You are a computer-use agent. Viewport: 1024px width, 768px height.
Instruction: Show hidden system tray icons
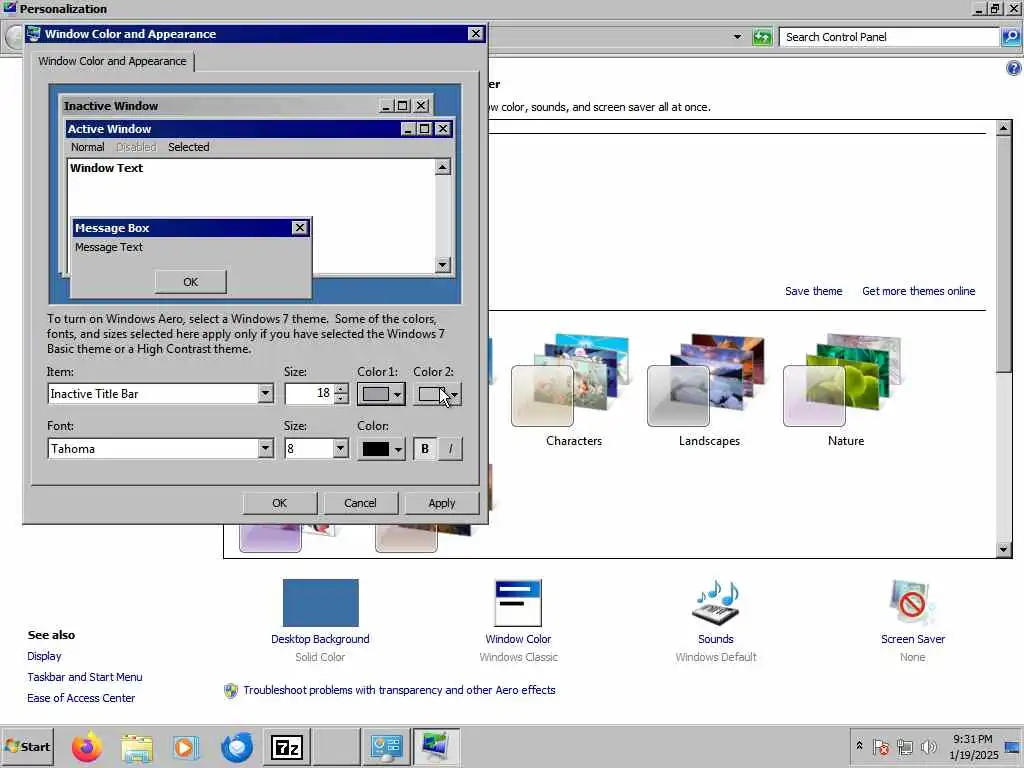pyautogui.click(x=859, y=746)
